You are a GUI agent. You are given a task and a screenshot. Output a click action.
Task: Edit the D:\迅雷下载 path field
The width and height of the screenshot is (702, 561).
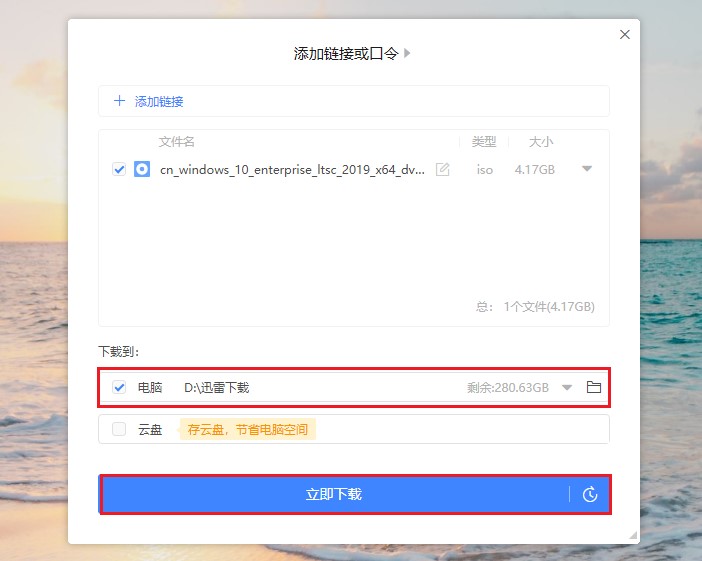[x=217, y=387]
